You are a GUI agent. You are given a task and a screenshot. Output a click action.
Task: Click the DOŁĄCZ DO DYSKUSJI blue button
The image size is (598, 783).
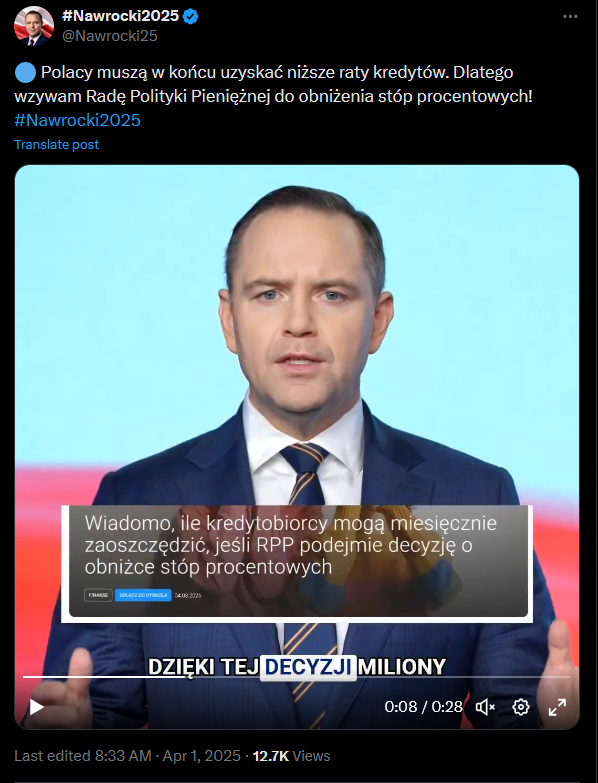[143, 595]
